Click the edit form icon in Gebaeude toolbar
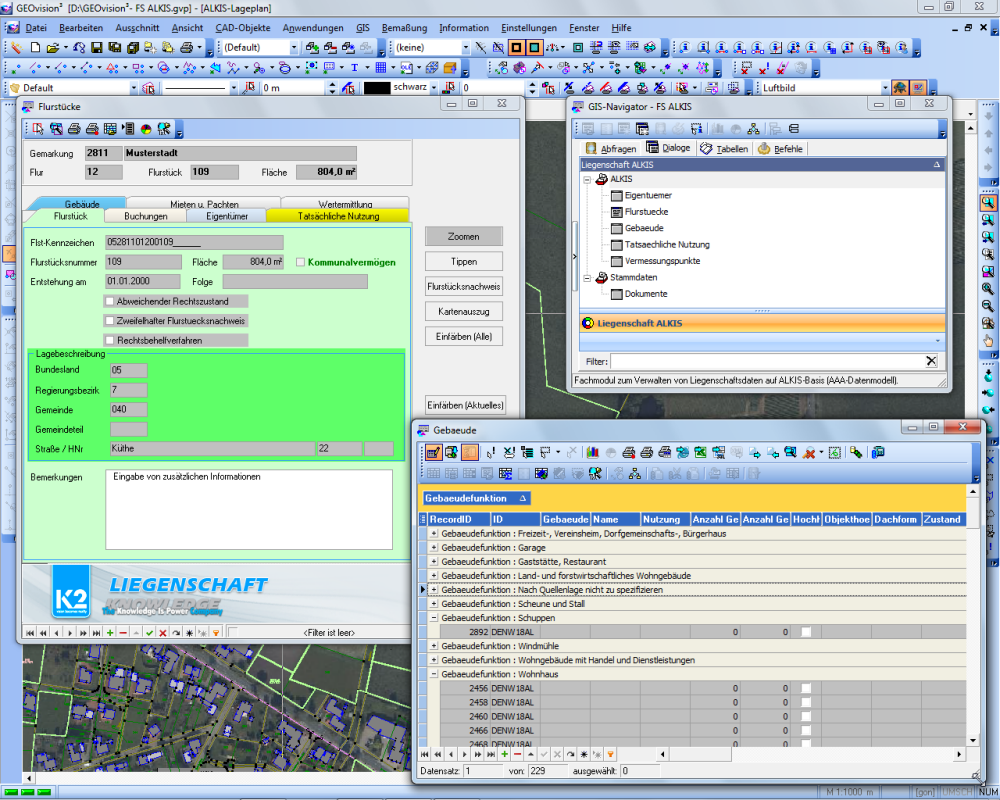 [x=433, y=452]
